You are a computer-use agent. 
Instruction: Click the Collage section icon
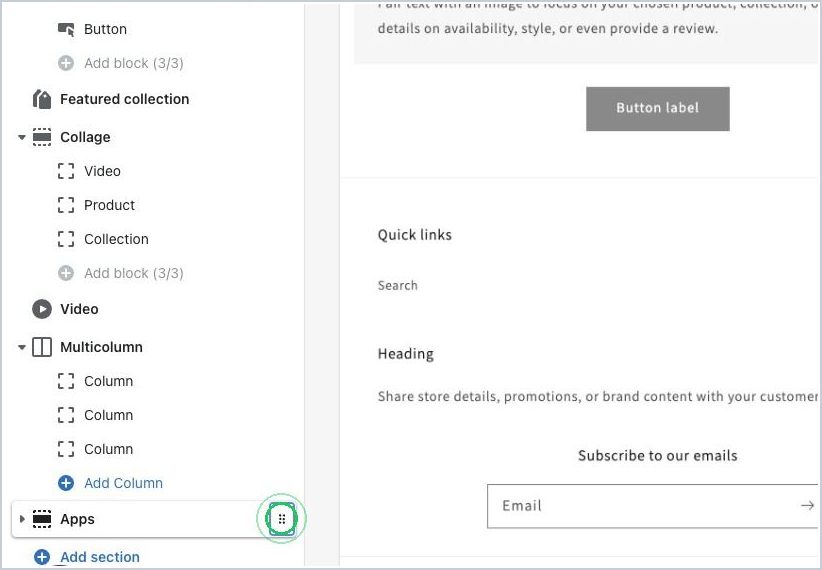click(42, 137)
